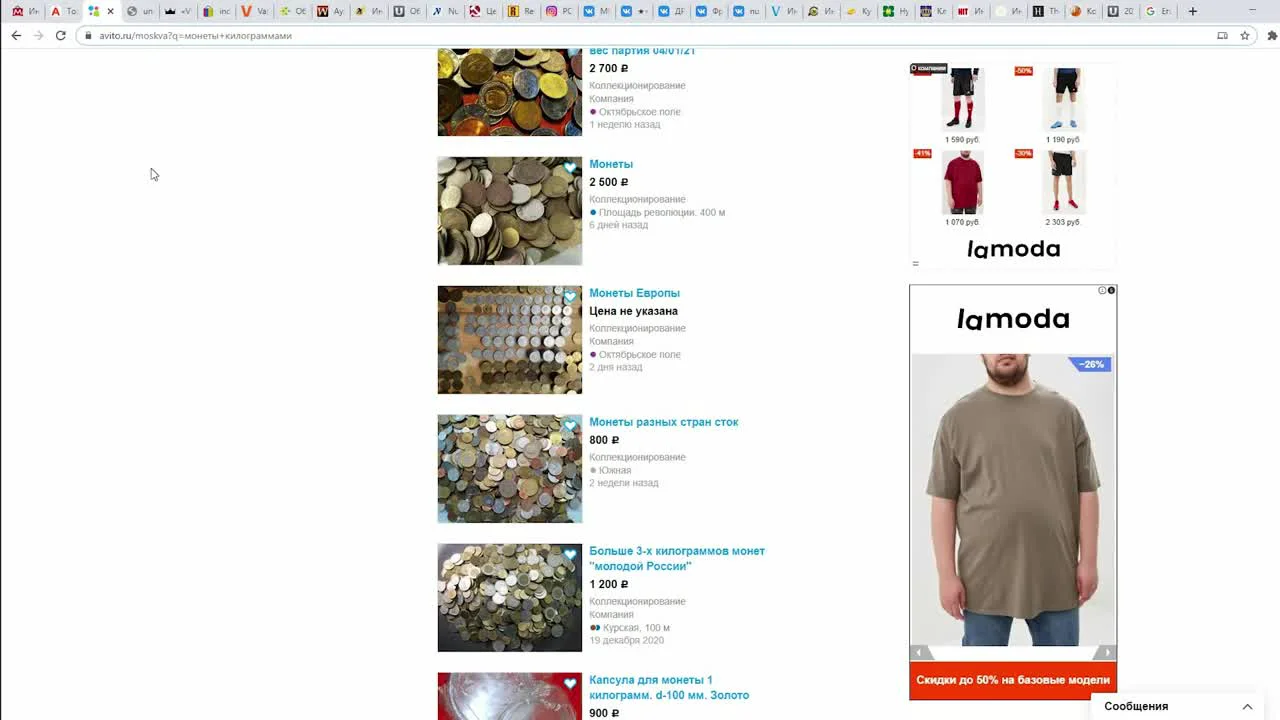
Task: Open "Капсула для монеты 1 килограмм" link
Action: point(668,687)
